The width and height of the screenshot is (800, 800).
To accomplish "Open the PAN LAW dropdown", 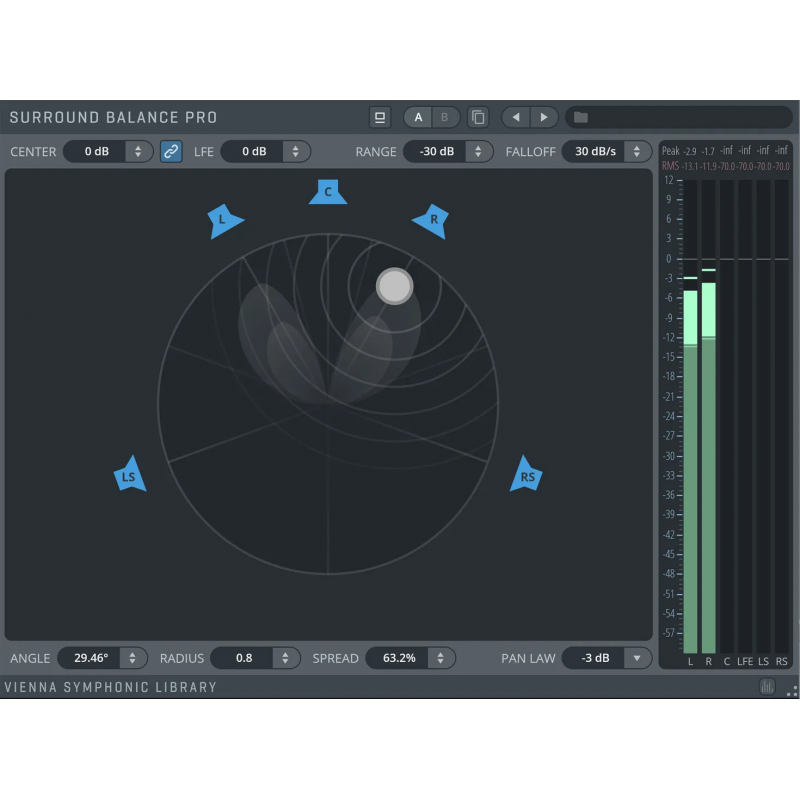I will point(636,658).
